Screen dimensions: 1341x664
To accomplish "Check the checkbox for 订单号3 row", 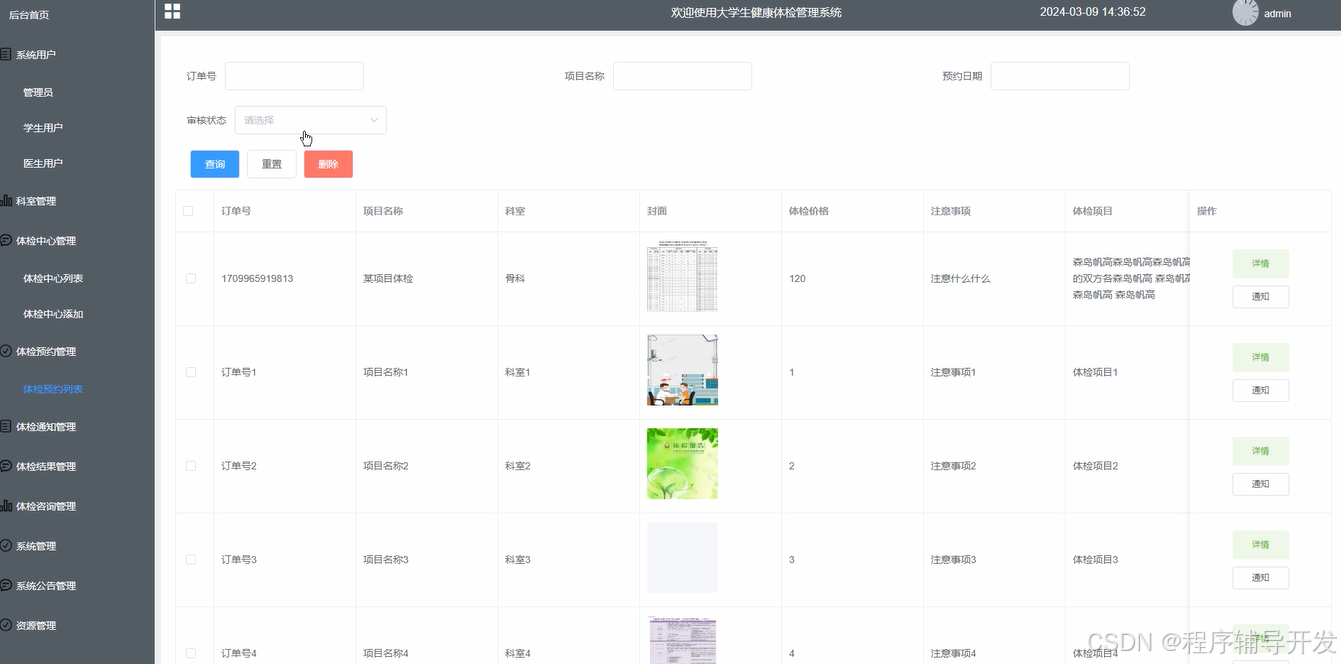I will 191,560.
